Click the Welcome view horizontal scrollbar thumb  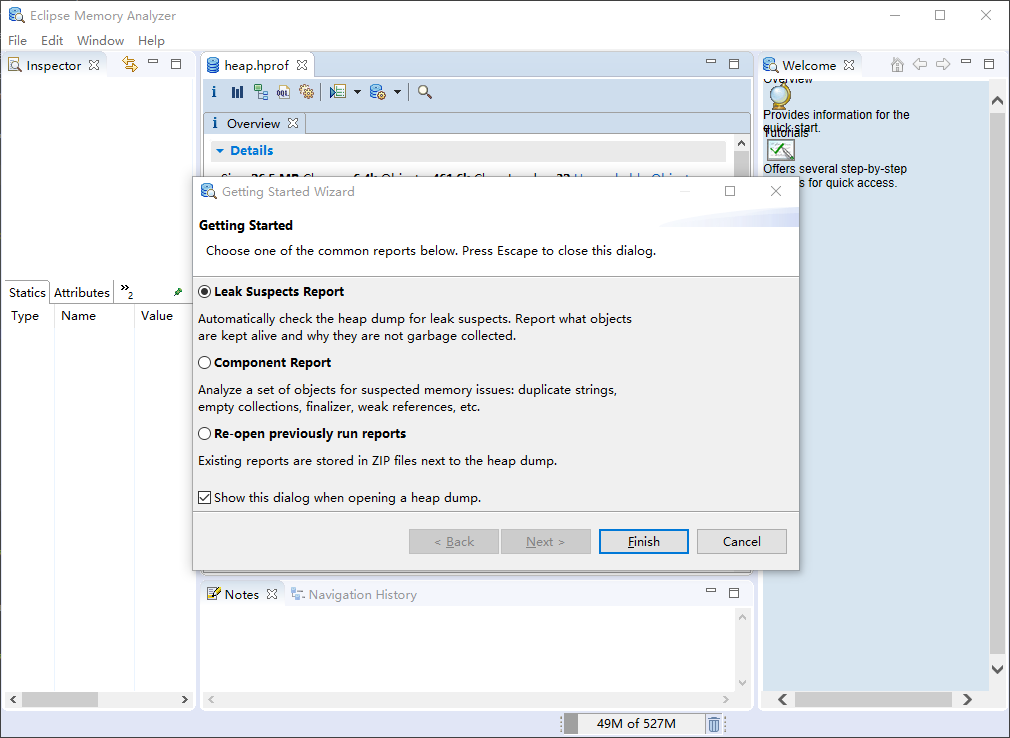[873, 699]
